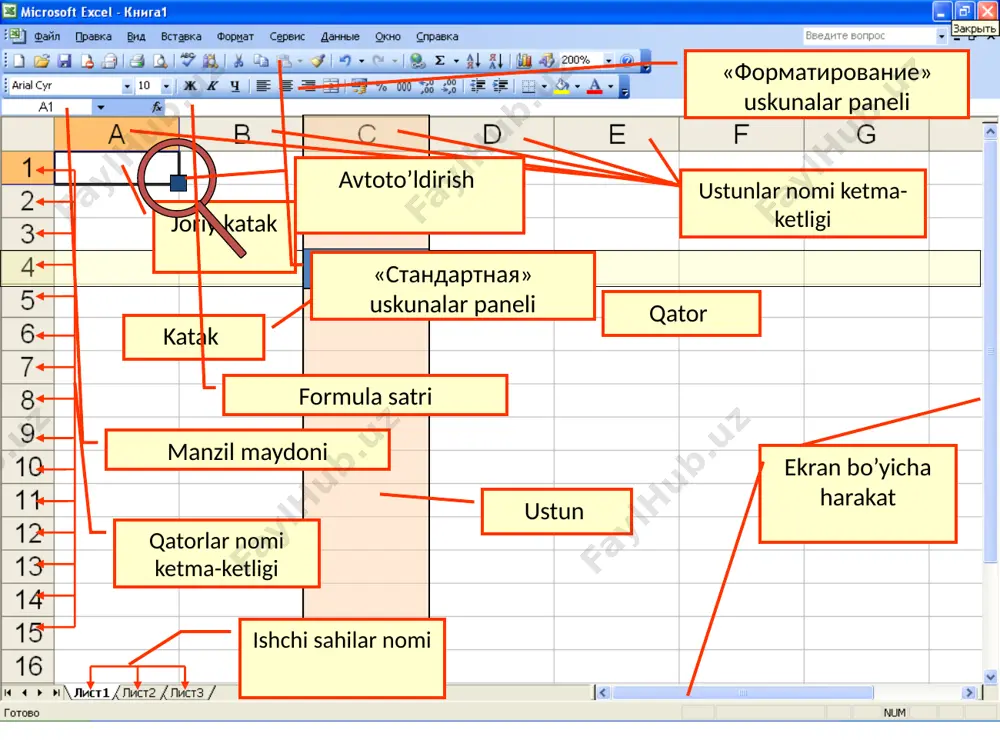Cut the selection with the scissors icon

(x=239, y=61)
